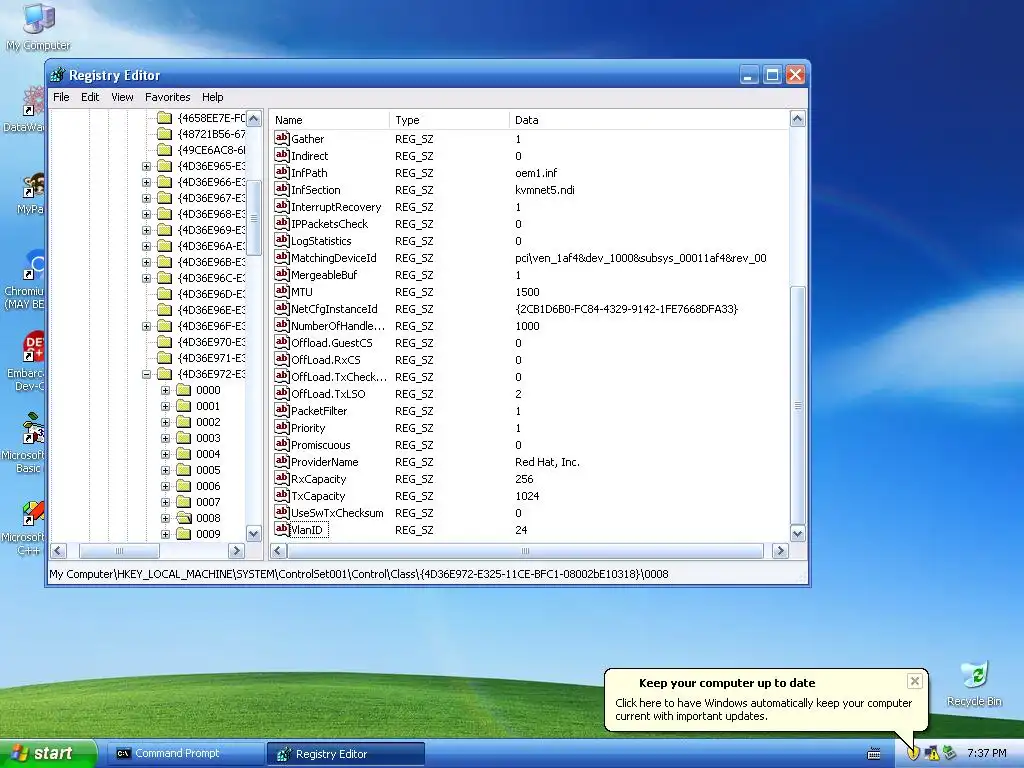Select the MatchingDeviceId value name
Image resolution: width=1024 pixels, height=768 pixels.
click(334, 257)
